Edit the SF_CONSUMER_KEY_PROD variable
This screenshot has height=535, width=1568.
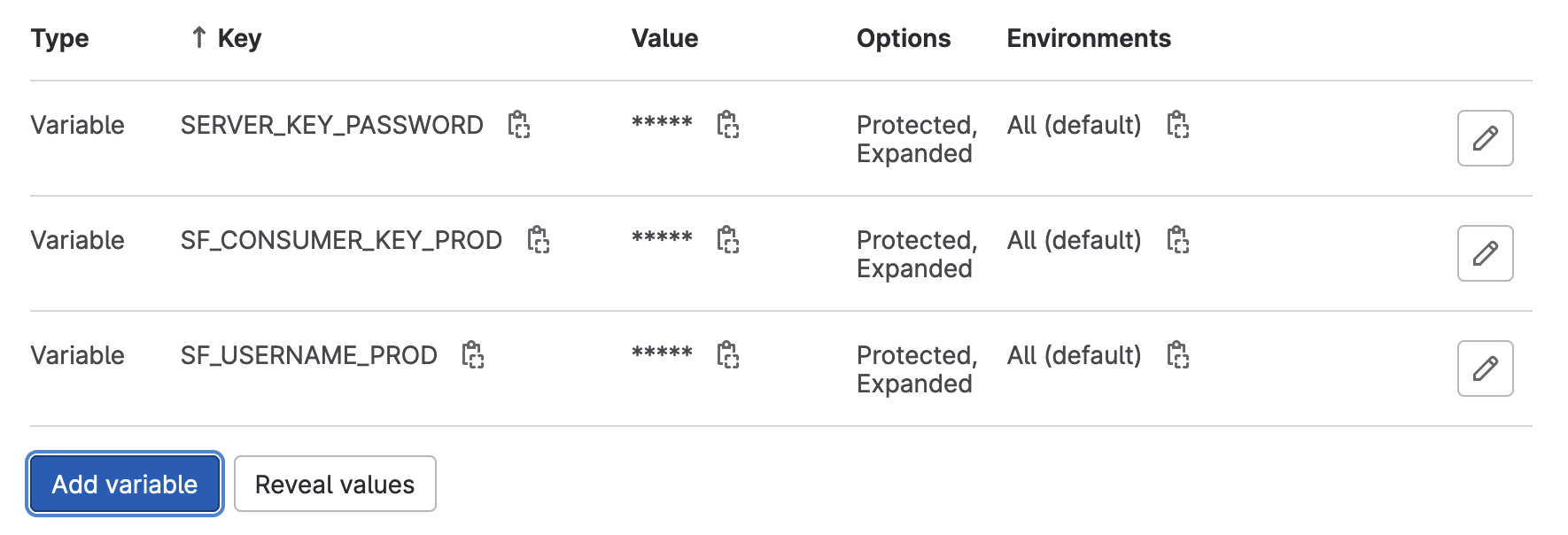pos(1486,253)
